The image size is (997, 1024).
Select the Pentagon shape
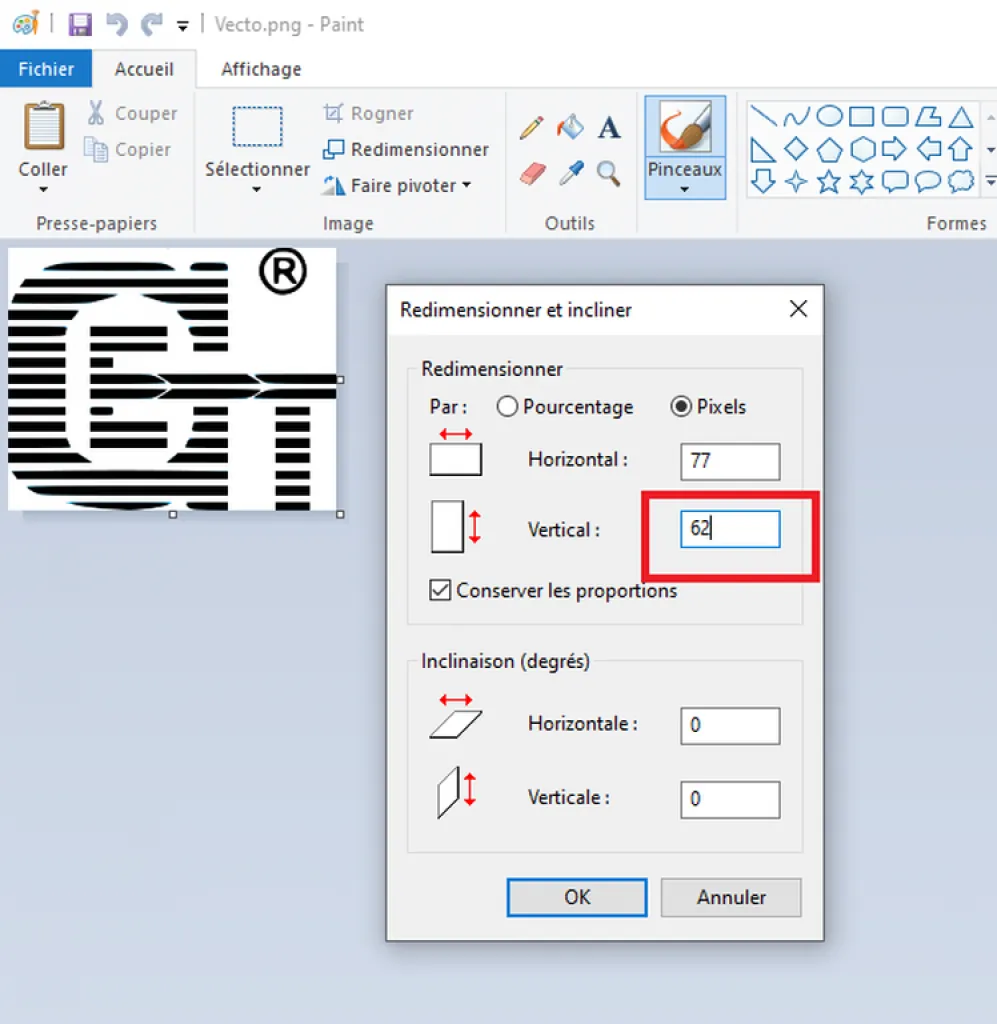[829, 150]
